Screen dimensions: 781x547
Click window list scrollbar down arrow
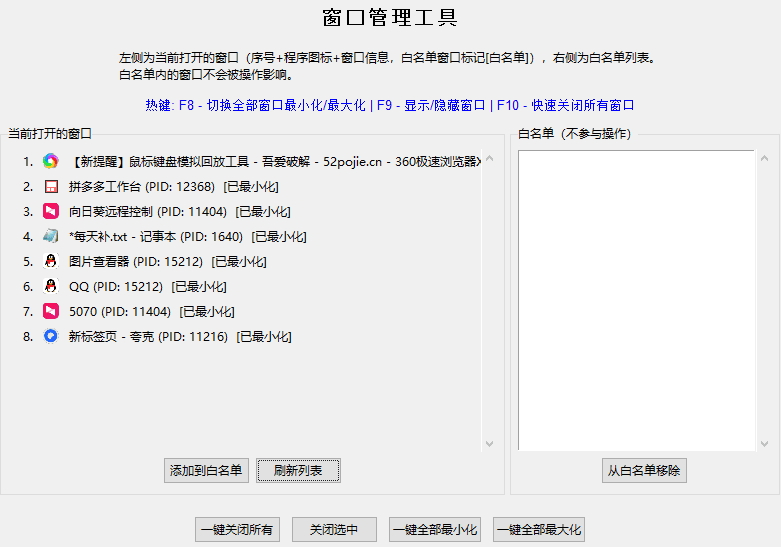[x=489, y=443]
